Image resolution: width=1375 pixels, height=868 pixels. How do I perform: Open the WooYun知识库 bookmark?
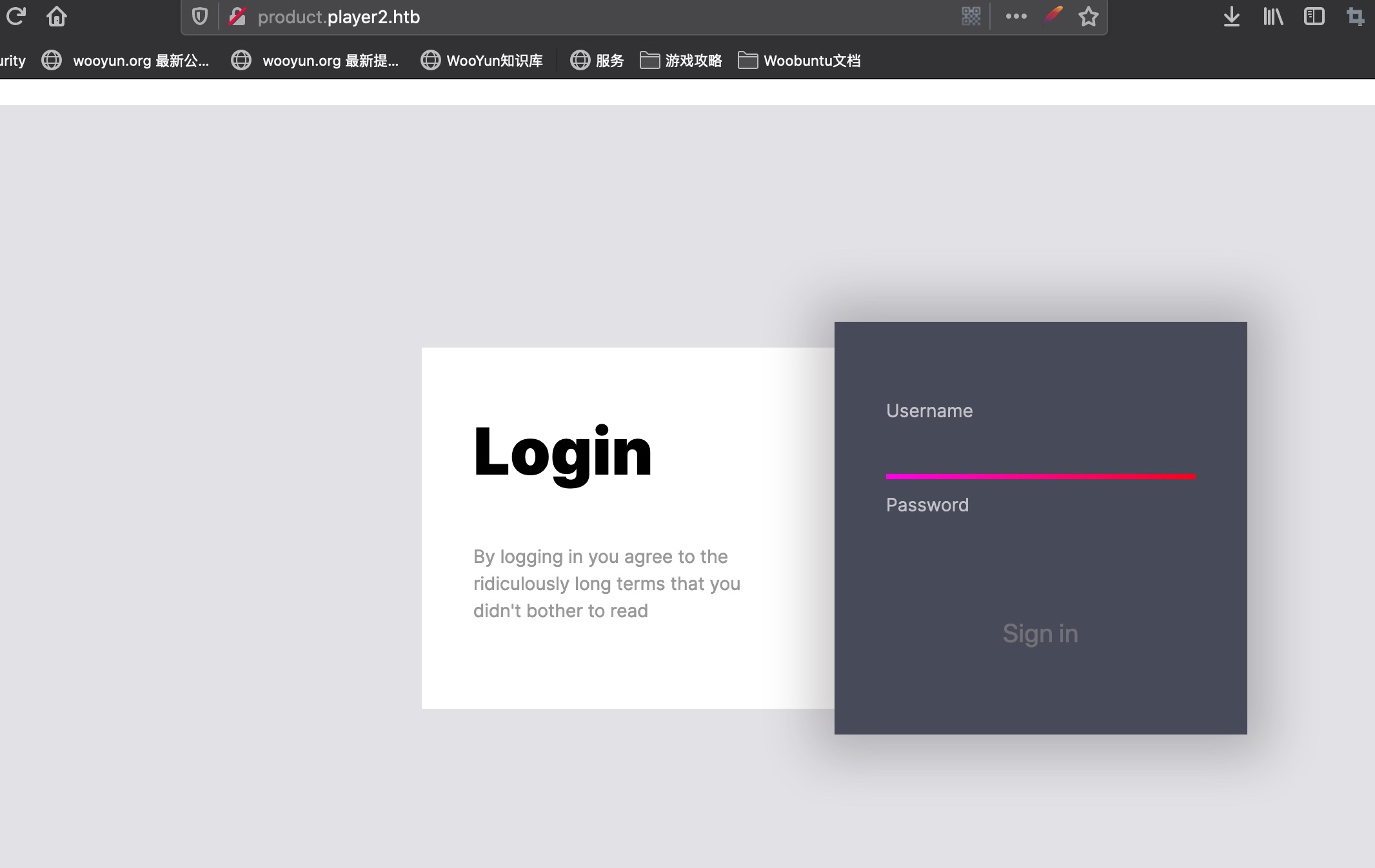[x=482, y=61]
